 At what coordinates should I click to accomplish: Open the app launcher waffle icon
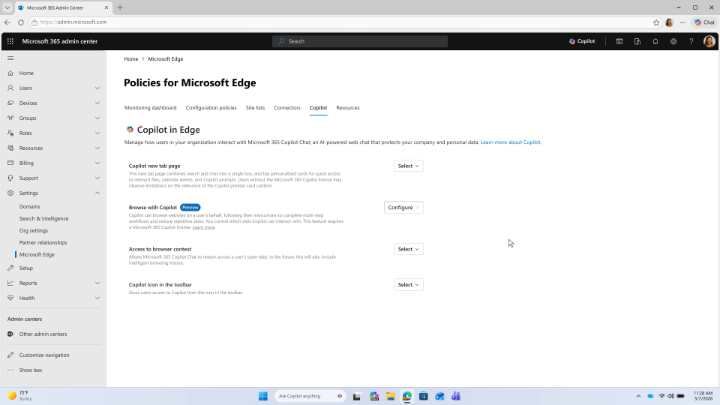point(10,41)
